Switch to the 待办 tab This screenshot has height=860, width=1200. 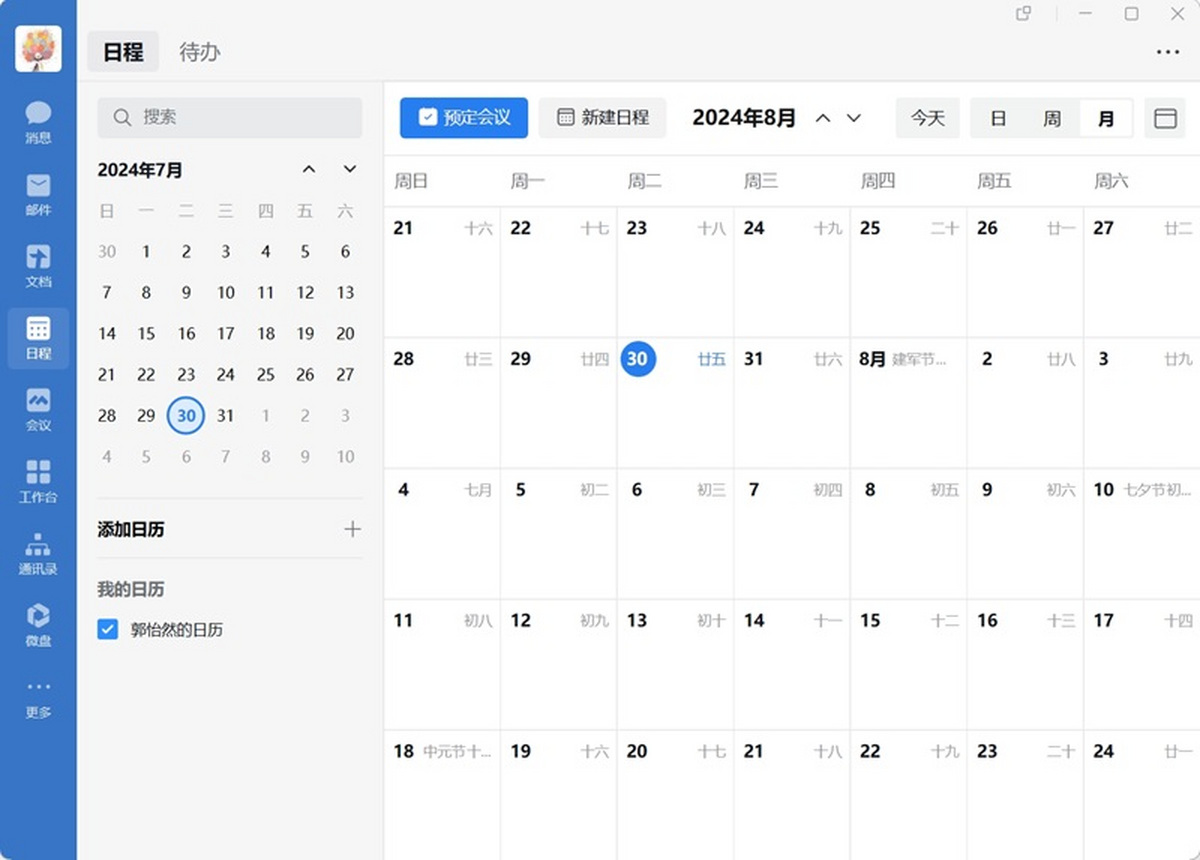pyautogui.click(x=199, y=52)
